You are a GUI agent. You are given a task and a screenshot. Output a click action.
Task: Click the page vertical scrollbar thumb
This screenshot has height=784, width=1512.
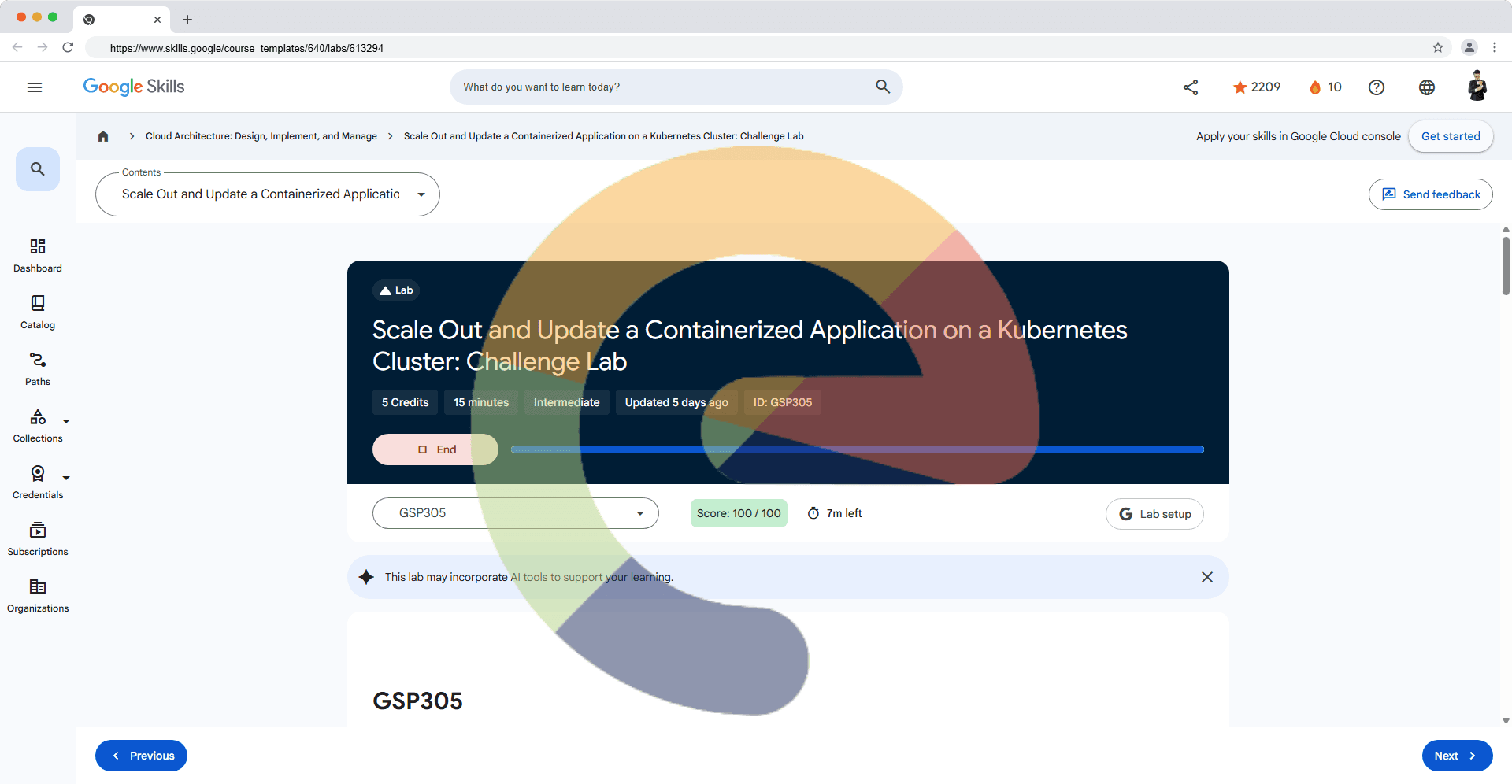pos(1506,266)
